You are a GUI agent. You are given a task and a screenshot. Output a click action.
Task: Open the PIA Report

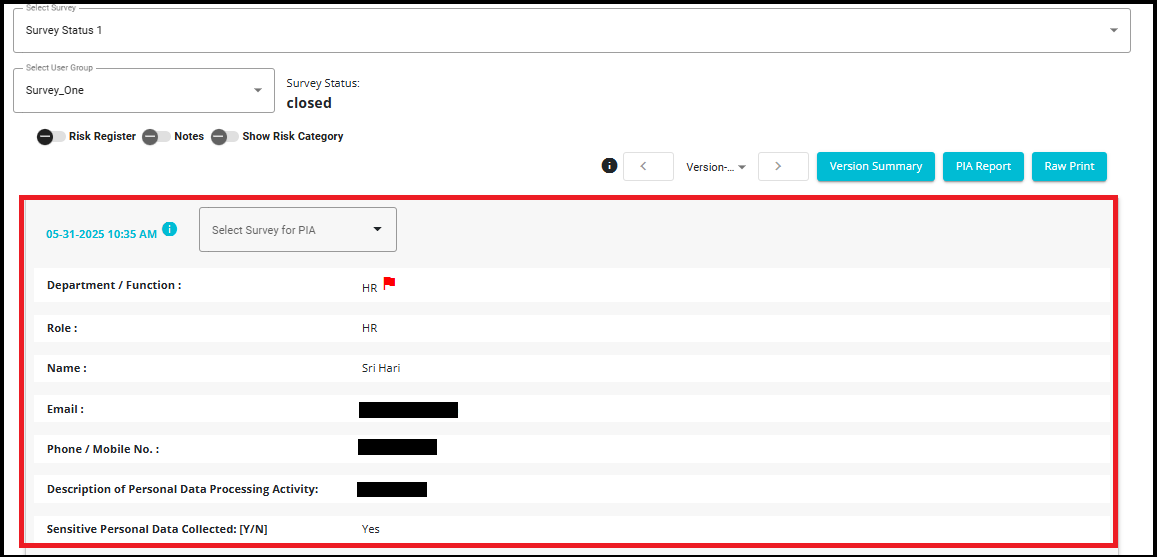click(x=983, y=167)
